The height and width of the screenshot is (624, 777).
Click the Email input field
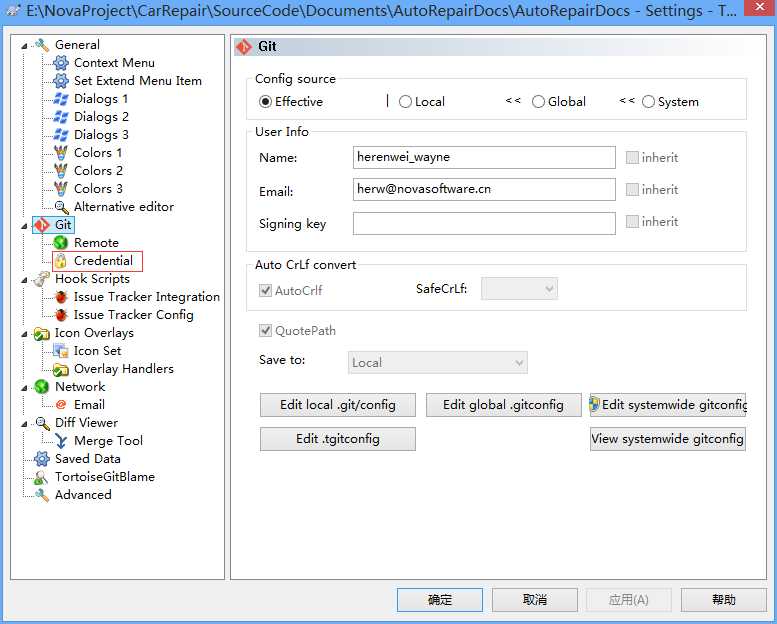[x=484, y=189]
